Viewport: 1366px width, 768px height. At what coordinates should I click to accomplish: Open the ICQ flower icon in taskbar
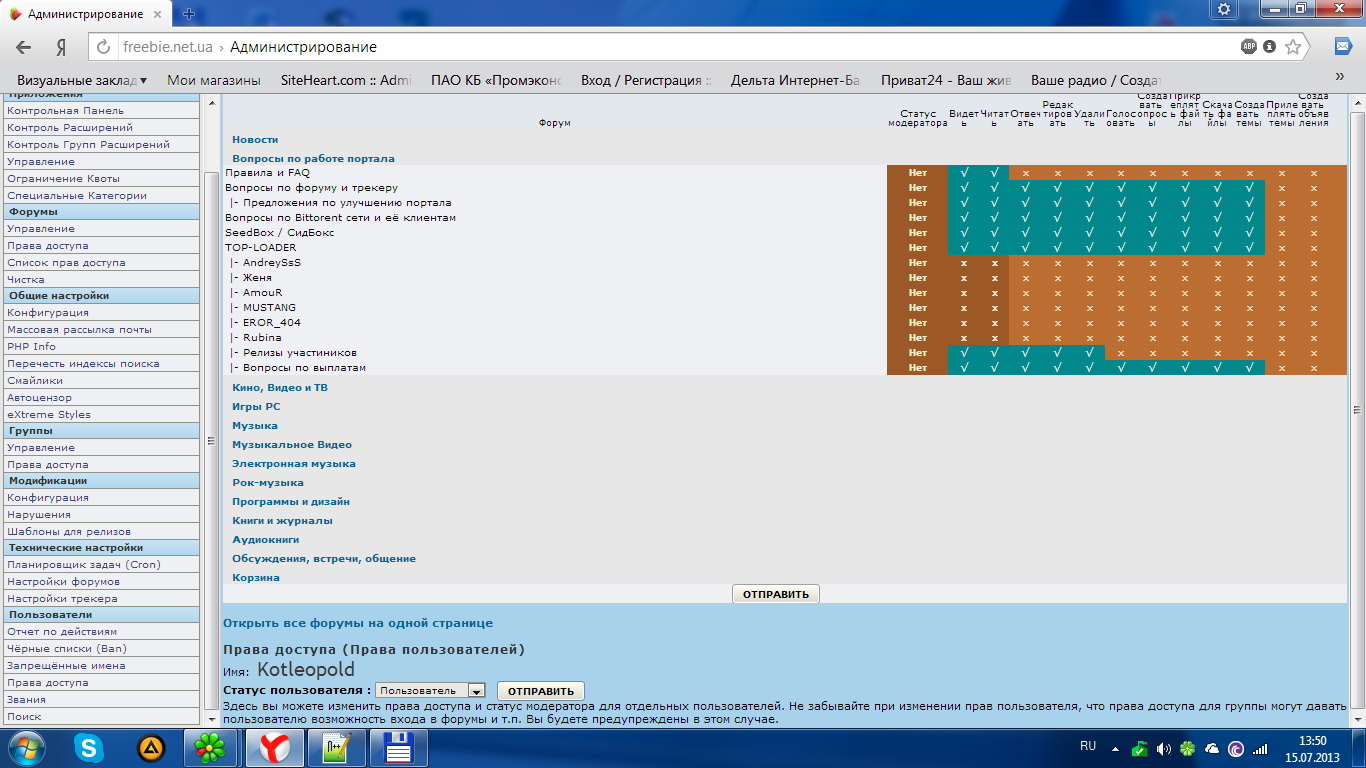pyautogui.click(x=210, y=748)
